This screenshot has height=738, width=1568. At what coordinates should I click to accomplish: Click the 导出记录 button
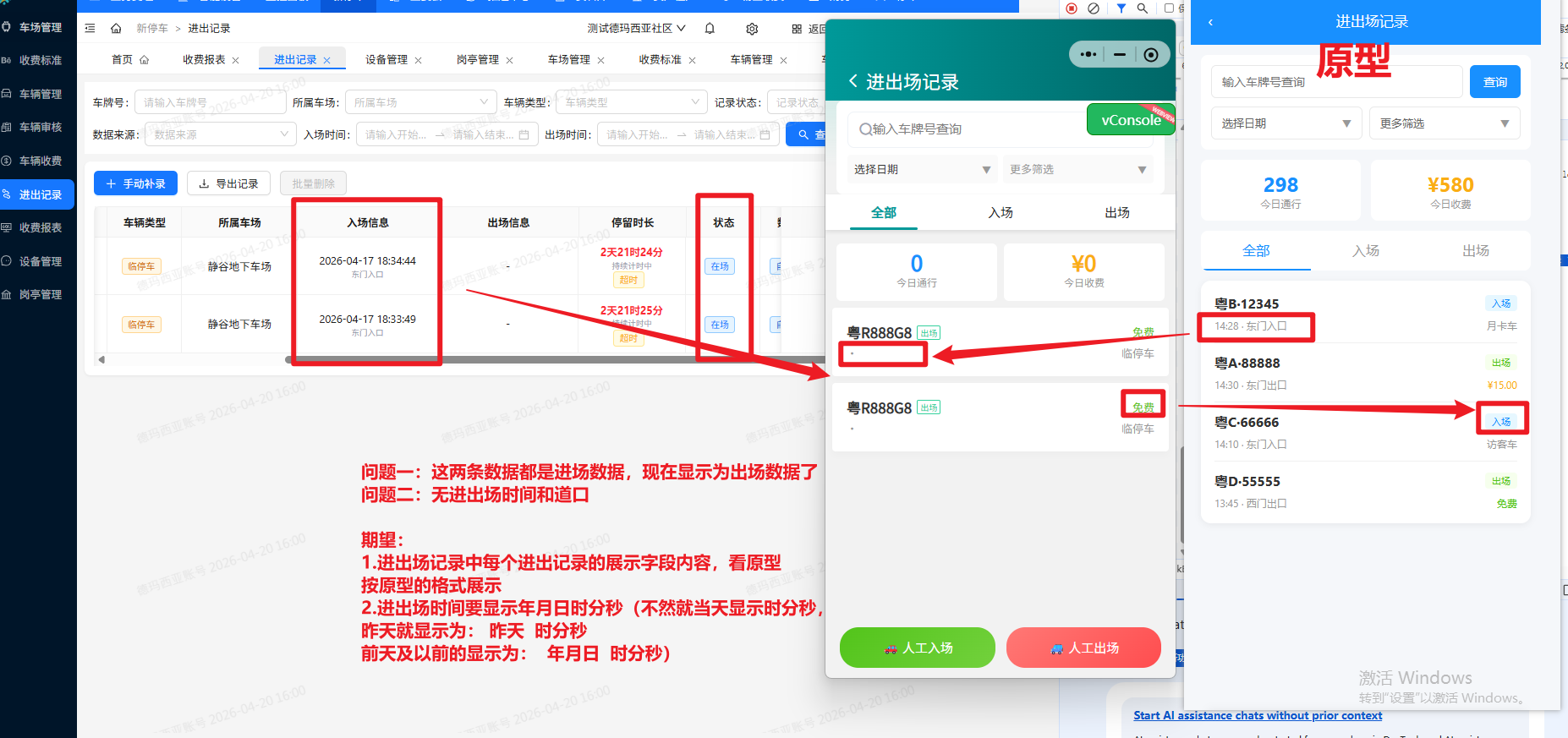click(228, 183)
